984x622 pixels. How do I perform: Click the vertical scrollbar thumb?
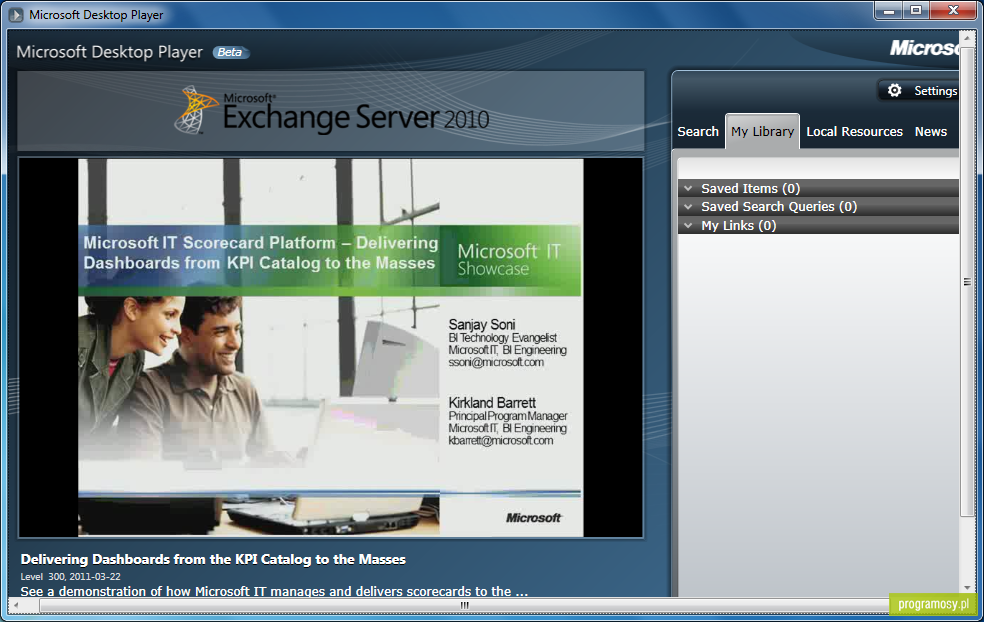(x=967, y=281)
